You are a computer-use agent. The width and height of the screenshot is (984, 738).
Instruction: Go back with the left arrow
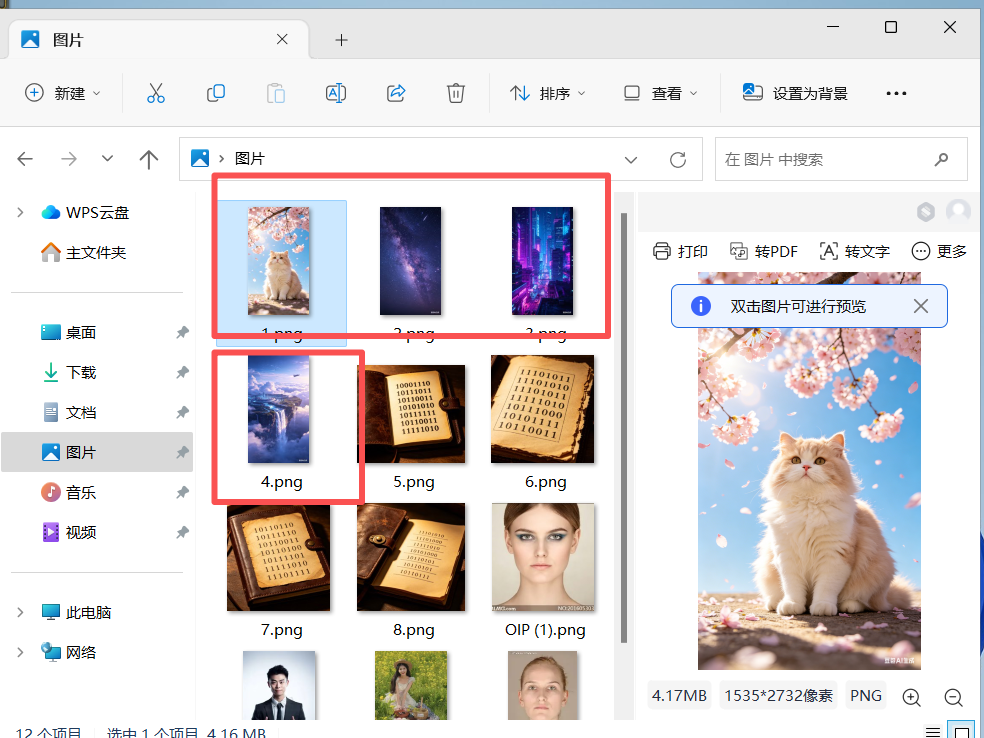[x=25, y=159]
